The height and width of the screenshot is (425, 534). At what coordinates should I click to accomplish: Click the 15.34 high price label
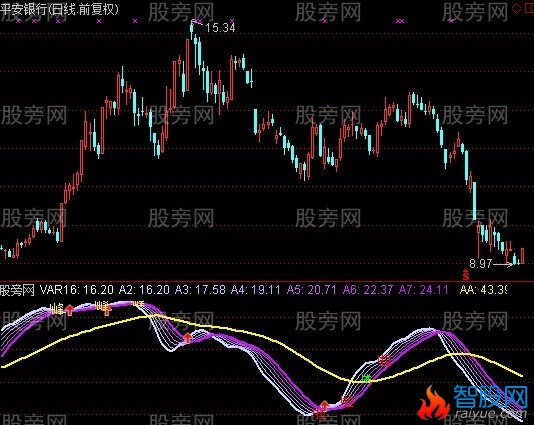point(220,28)
